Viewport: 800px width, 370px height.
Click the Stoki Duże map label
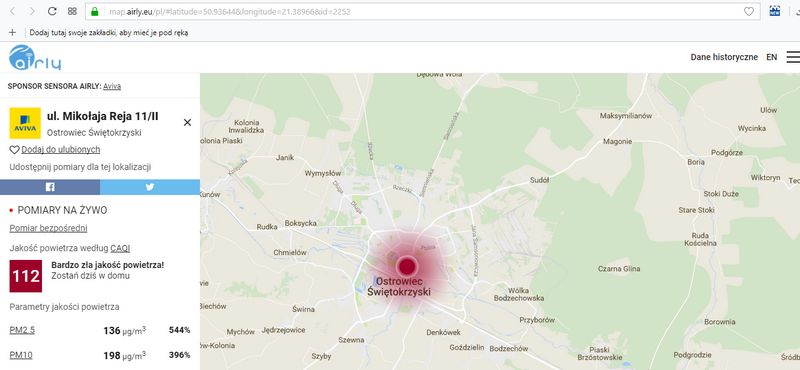coord(721,194)
